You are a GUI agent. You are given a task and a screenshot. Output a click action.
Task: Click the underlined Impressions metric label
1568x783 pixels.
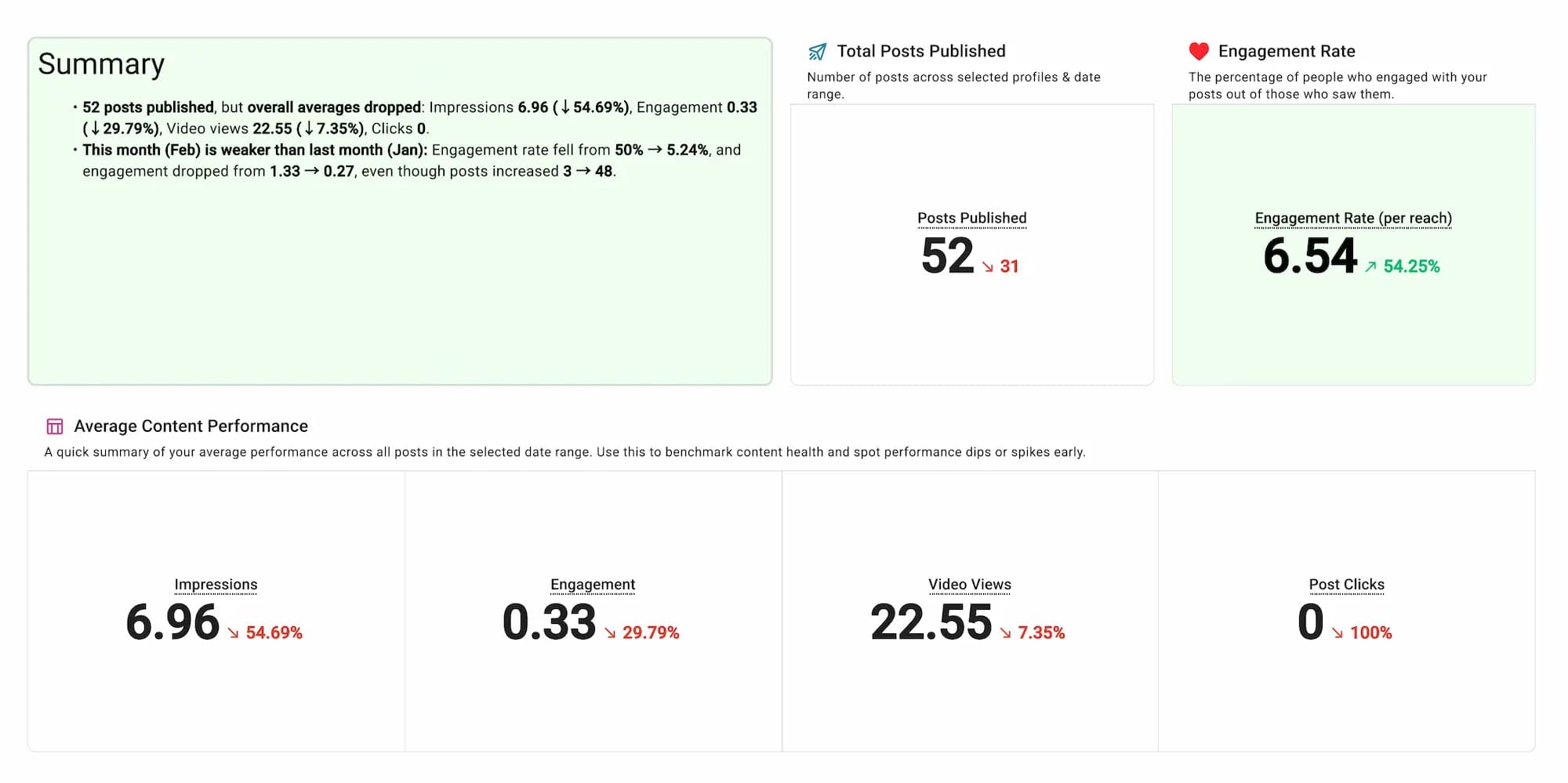216,585
